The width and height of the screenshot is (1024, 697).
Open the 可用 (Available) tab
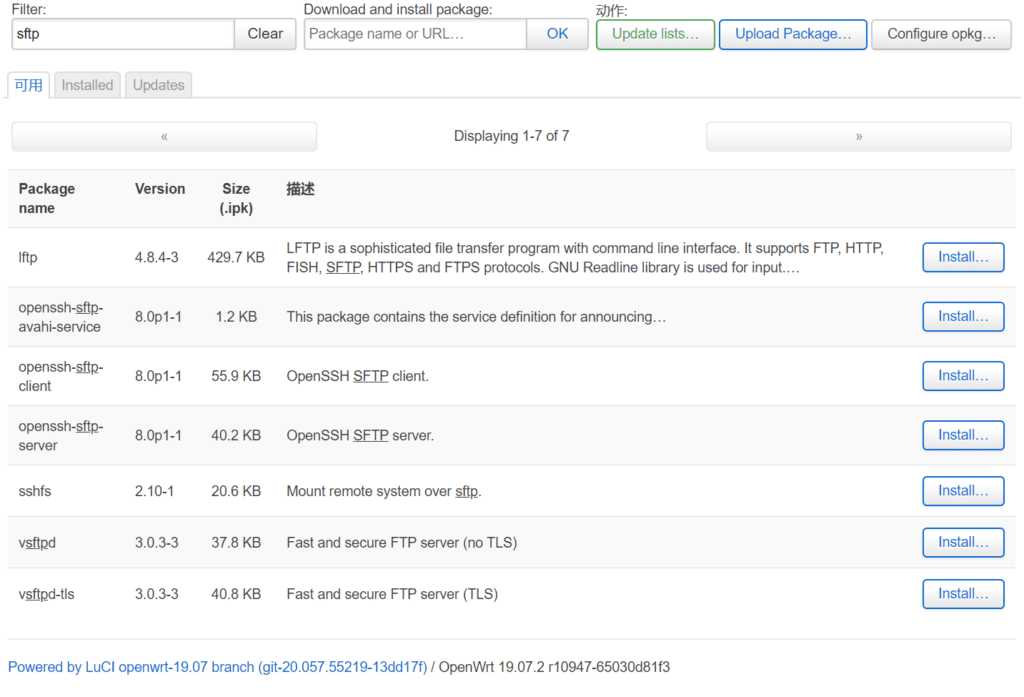pyautogui.click(x=28, y=85)
